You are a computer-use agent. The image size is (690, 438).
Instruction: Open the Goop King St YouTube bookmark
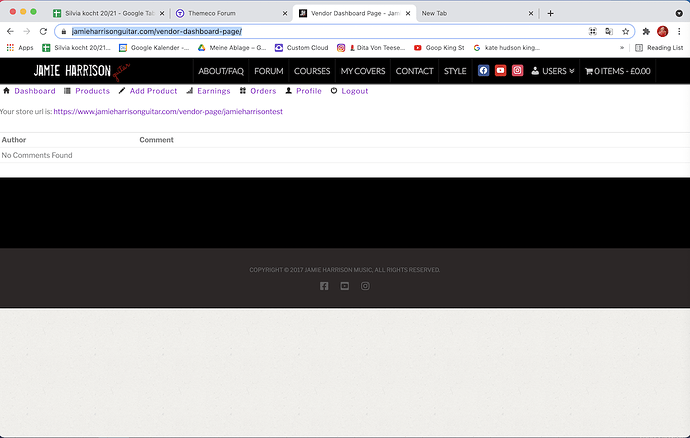pyautogui.click(x=439, y=48)
